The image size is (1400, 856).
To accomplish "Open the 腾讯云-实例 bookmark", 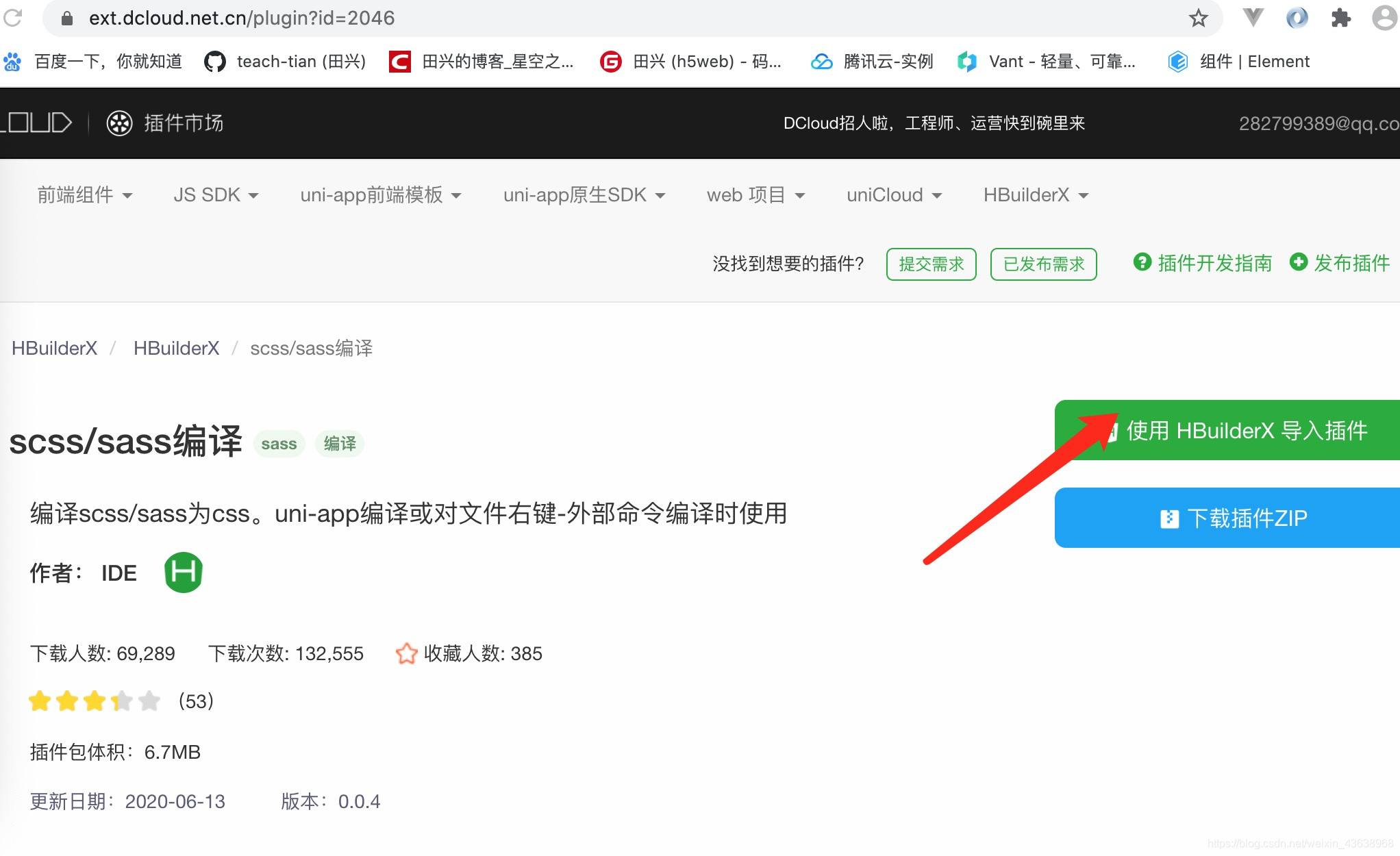I will click(872, 62).
